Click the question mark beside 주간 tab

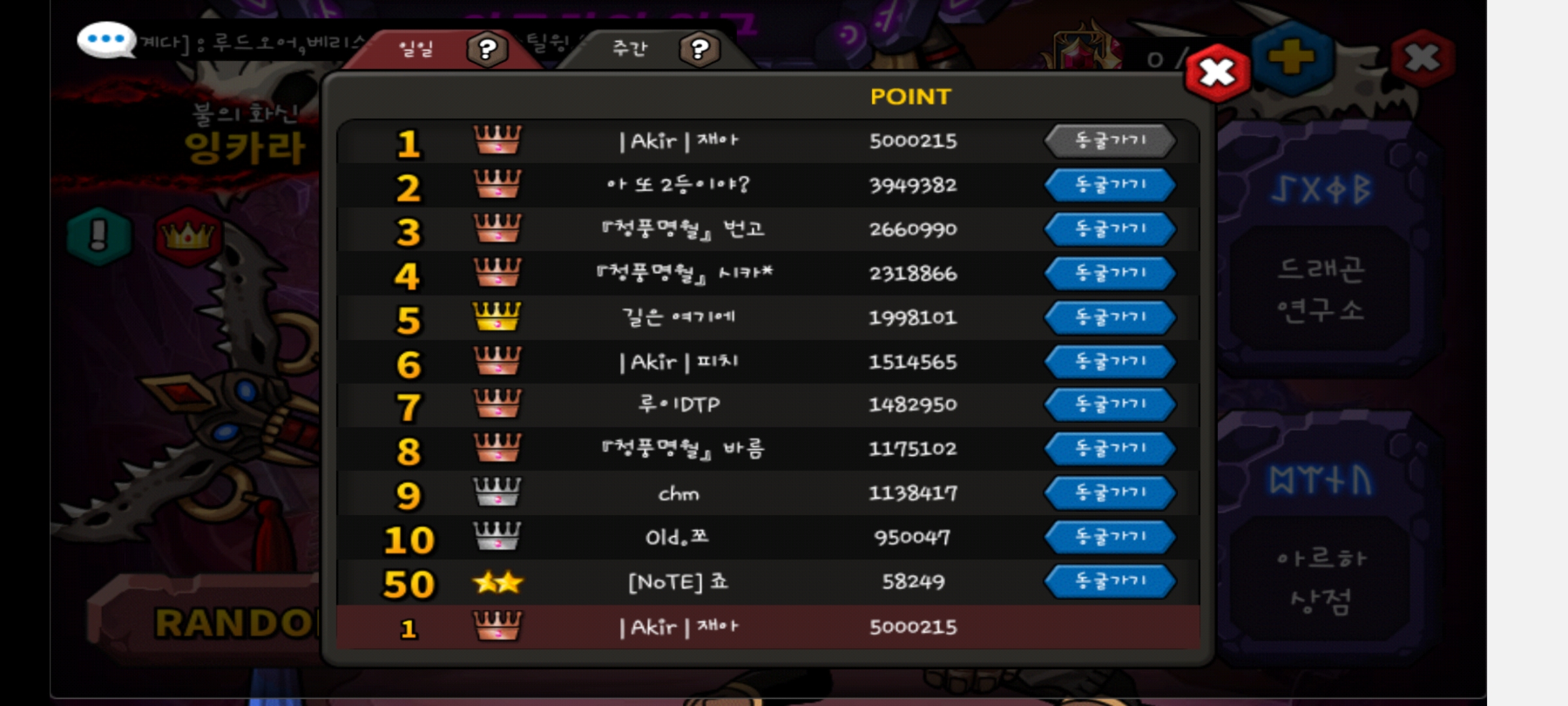click(700, 49)
